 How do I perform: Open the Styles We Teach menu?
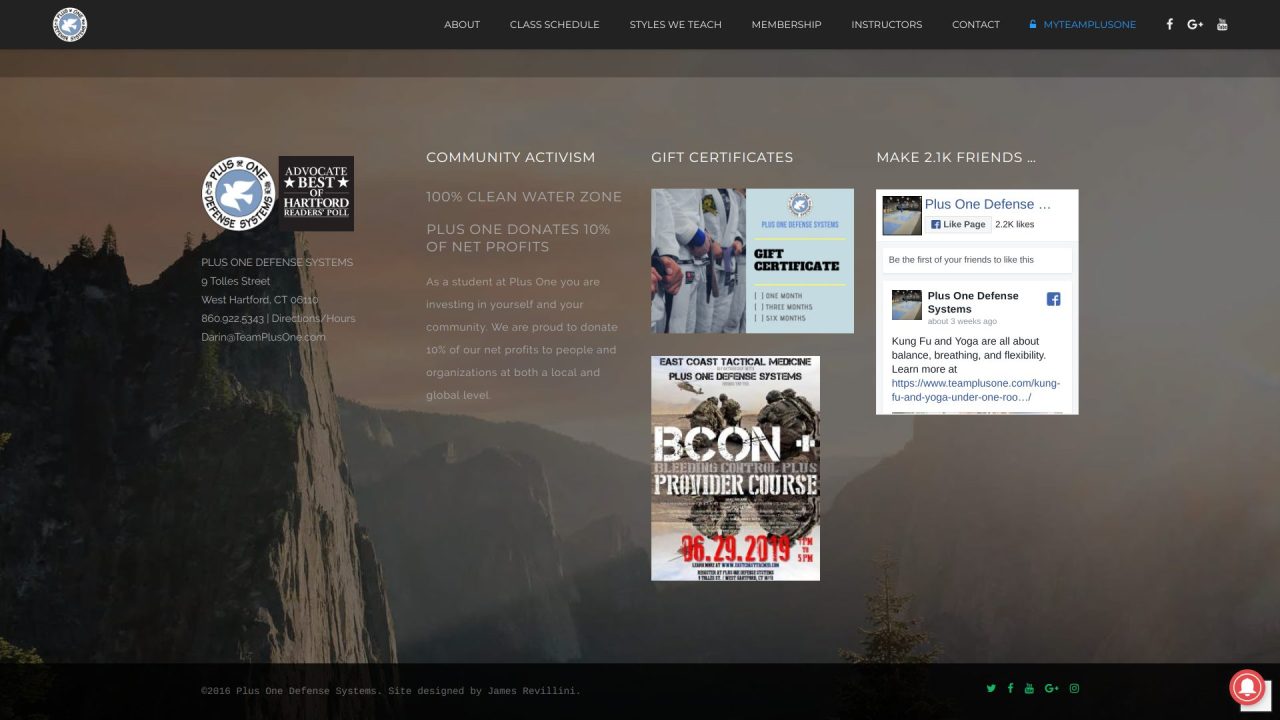pyautogui.click(x=676, y=24)
